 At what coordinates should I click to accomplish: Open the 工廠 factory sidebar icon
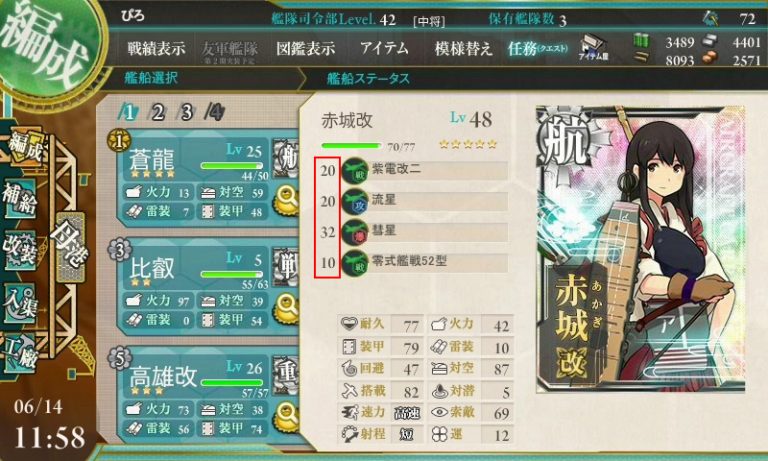pyautogui.click(x=20, y=355)
